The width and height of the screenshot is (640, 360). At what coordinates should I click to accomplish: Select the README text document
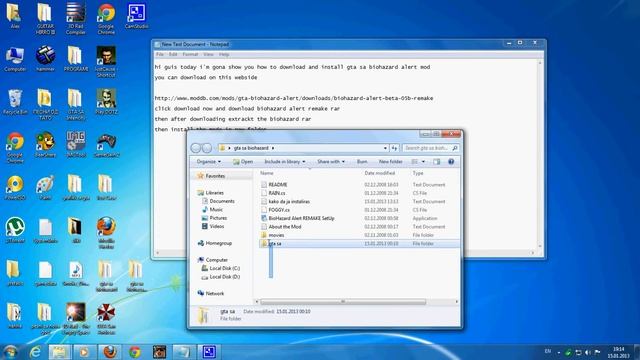pyautogui.click(x=278, y=184)
